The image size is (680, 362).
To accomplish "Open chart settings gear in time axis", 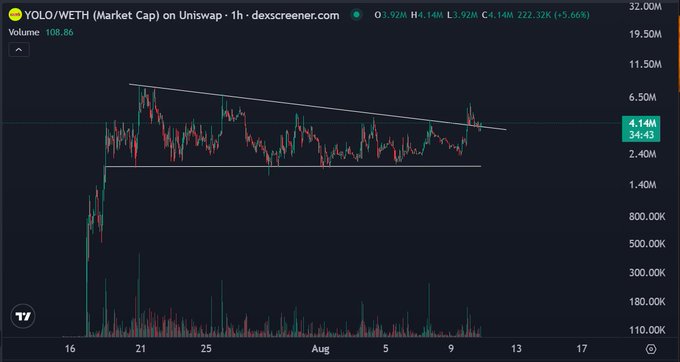I will (651, 349).
